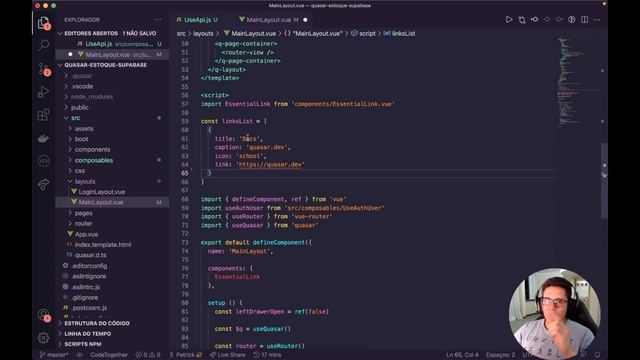
Task: Open quasar.d.ts in the file tree
Action: (112, 255)
